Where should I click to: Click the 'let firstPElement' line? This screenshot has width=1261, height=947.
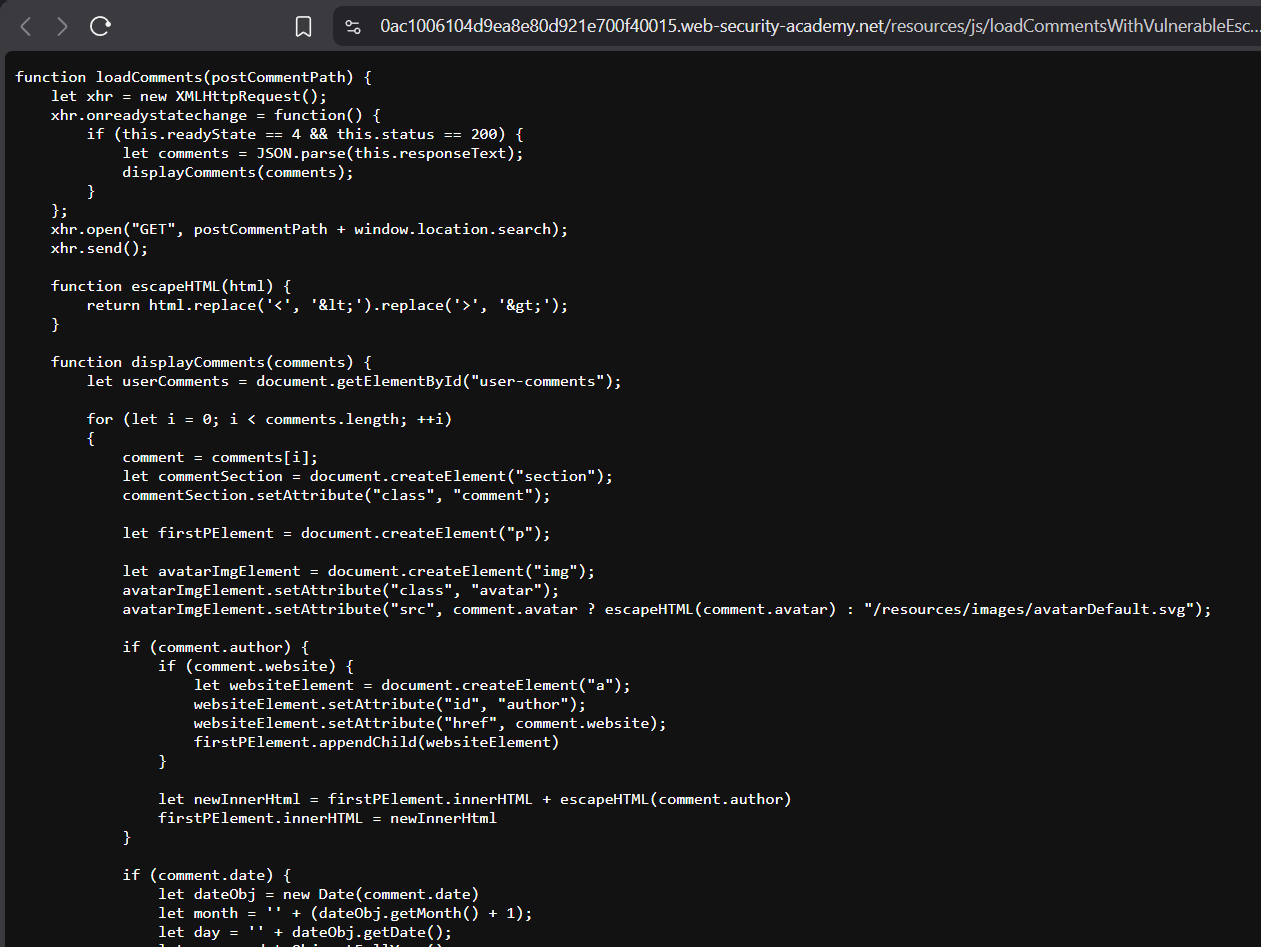click(x=336, y=533)
